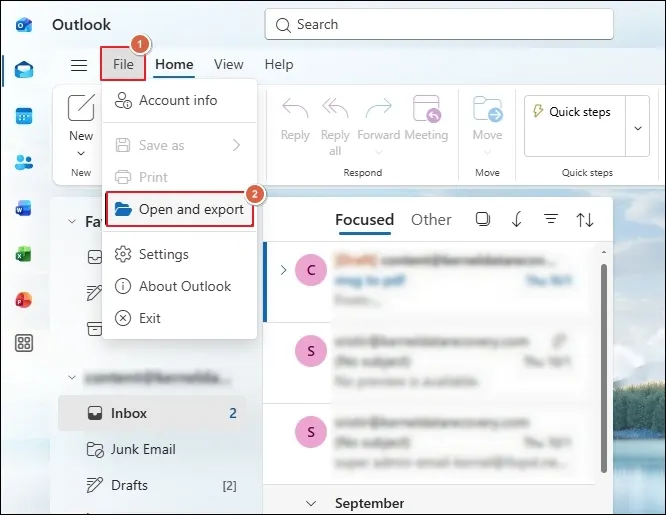Expand the first conversation thread chevron
Image resolution: width=666 pixels, height=515 pixels.
point(283,270)
